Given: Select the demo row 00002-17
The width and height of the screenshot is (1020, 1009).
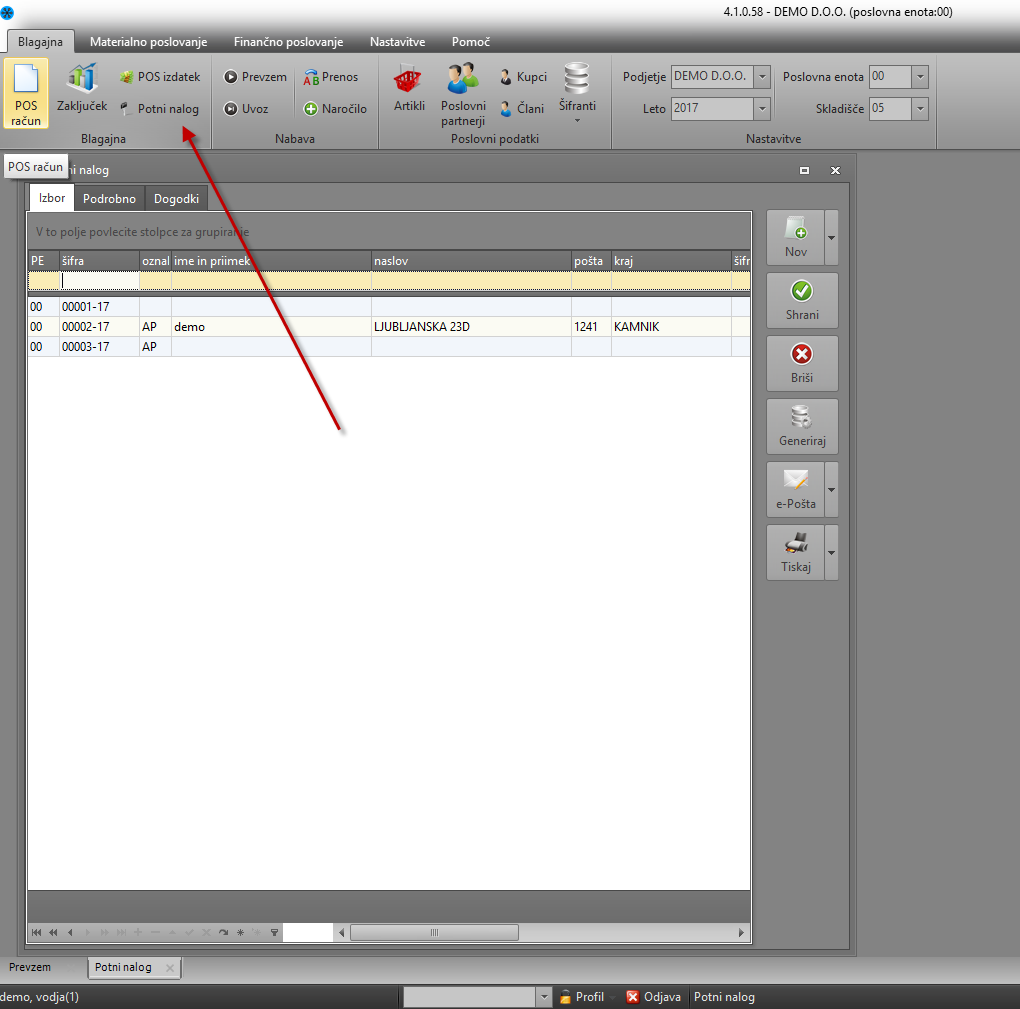Looking at the screenshot, I should pos(389,327).
